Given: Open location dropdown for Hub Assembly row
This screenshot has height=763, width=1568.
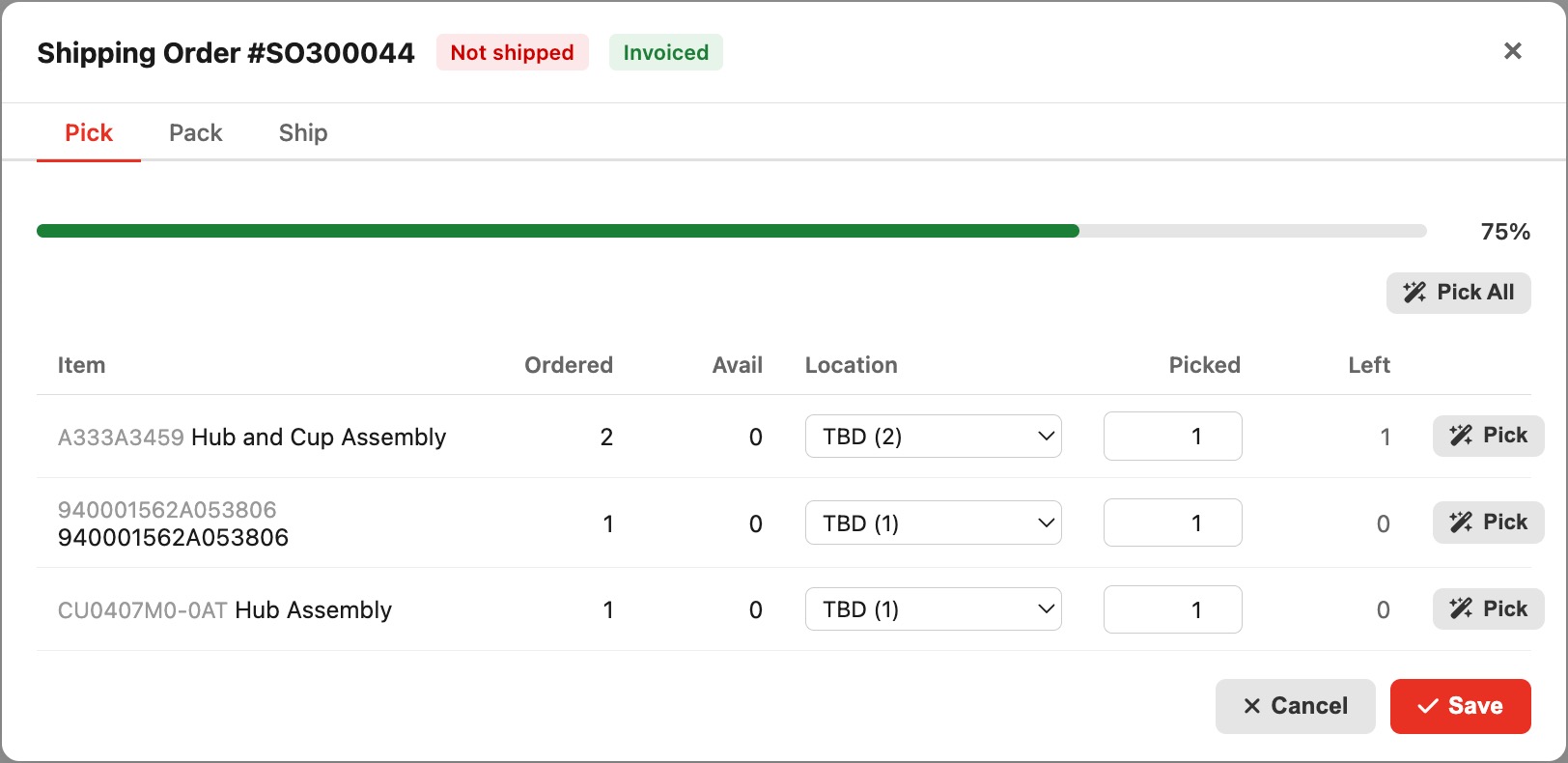Looking at the screenshot, I should pyautogui.click(x=933, y=609).
